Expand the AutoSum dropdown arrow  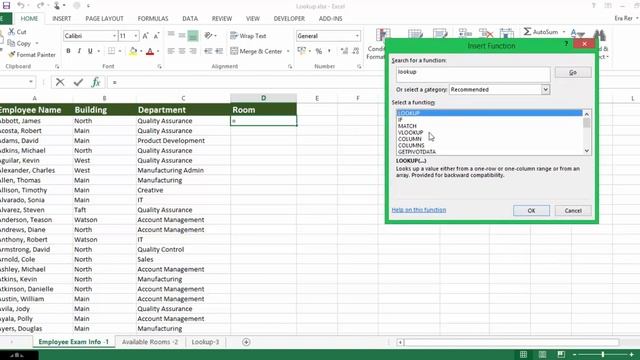[x=564, y=31]
